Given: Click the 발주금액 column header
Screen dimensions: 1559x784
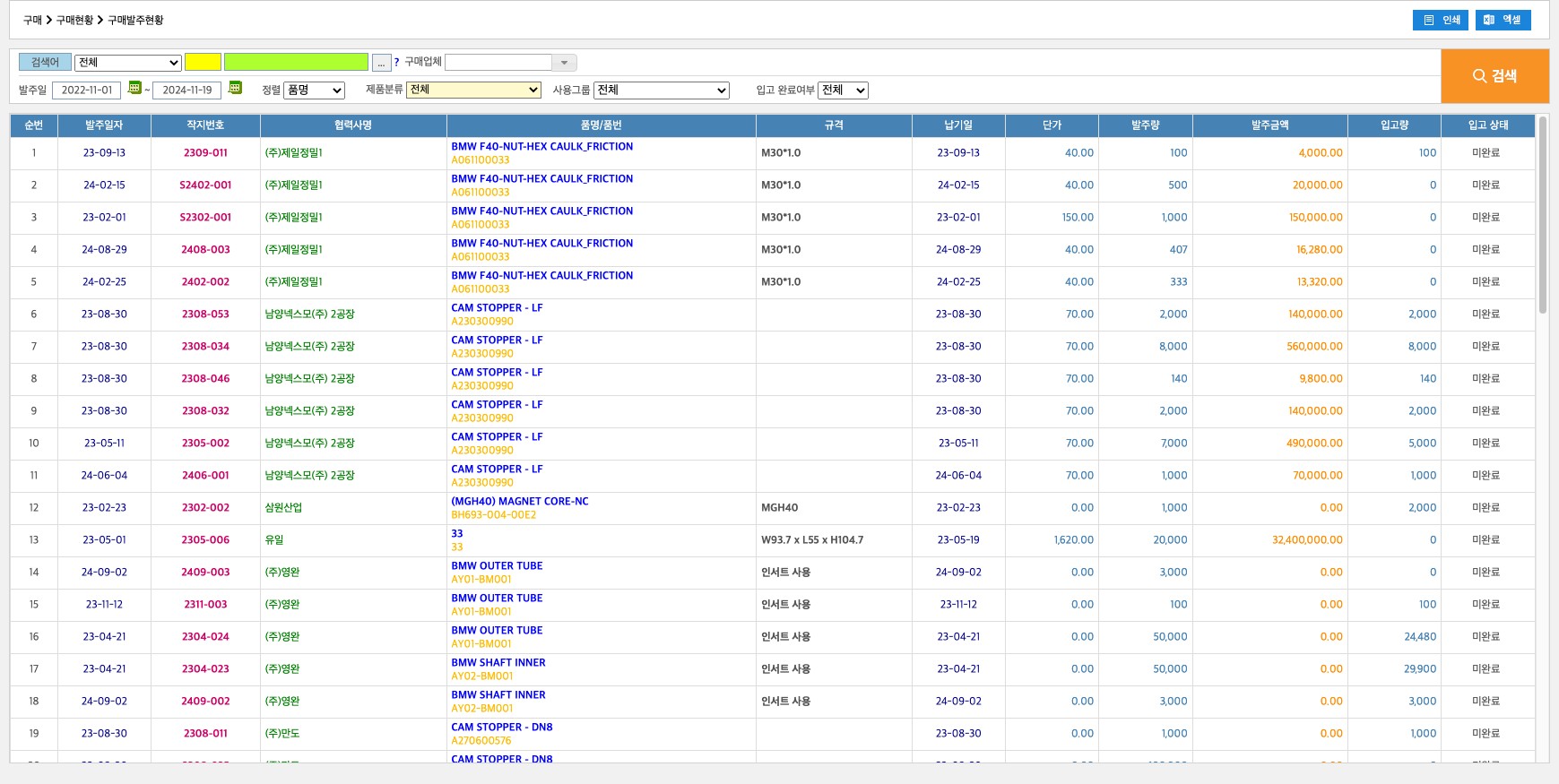Looking at the screenshot, I should click(x=1269, y=125).
